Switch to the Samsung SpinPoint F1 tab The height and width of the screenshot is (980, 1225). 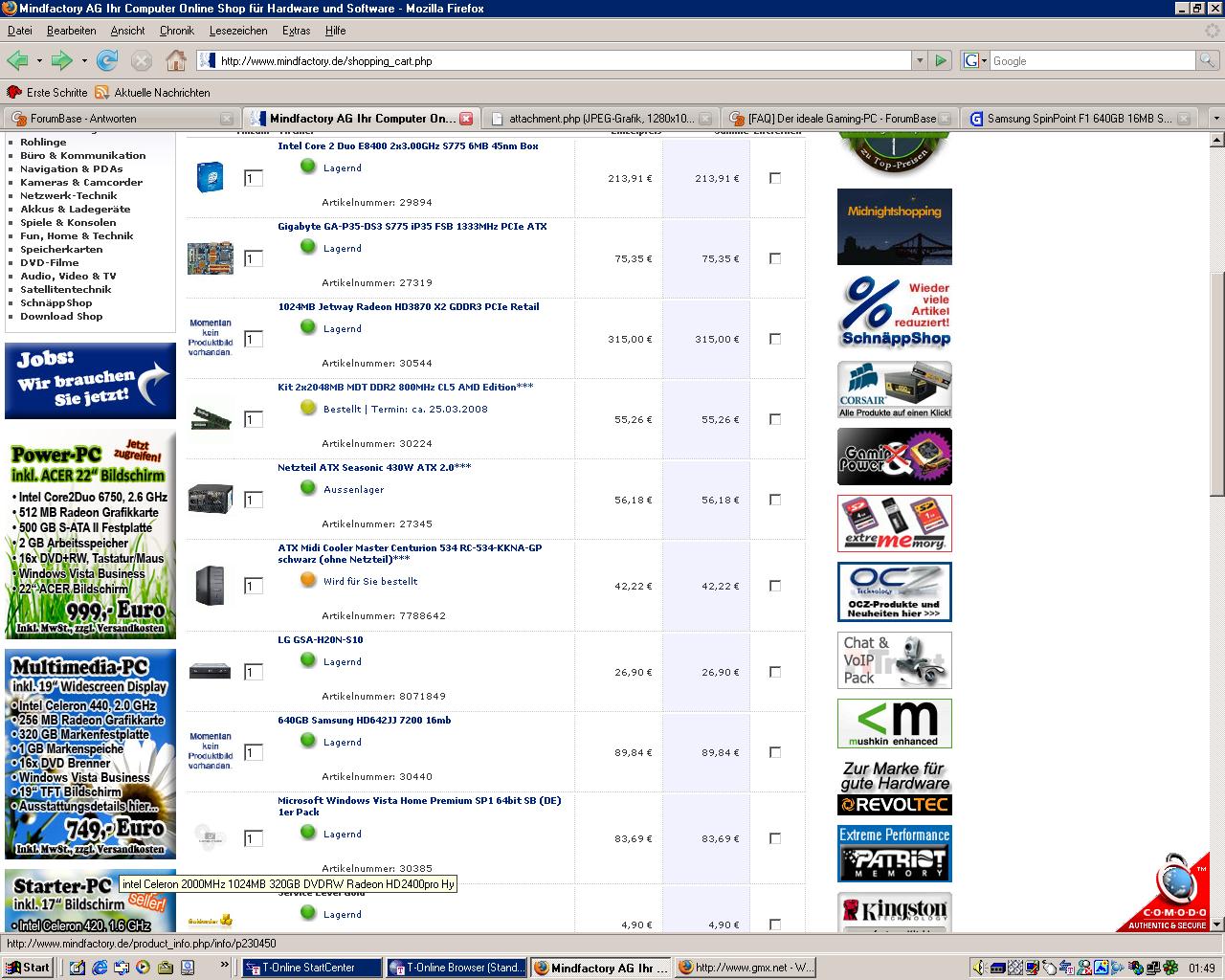click(x=1080, y=119)
